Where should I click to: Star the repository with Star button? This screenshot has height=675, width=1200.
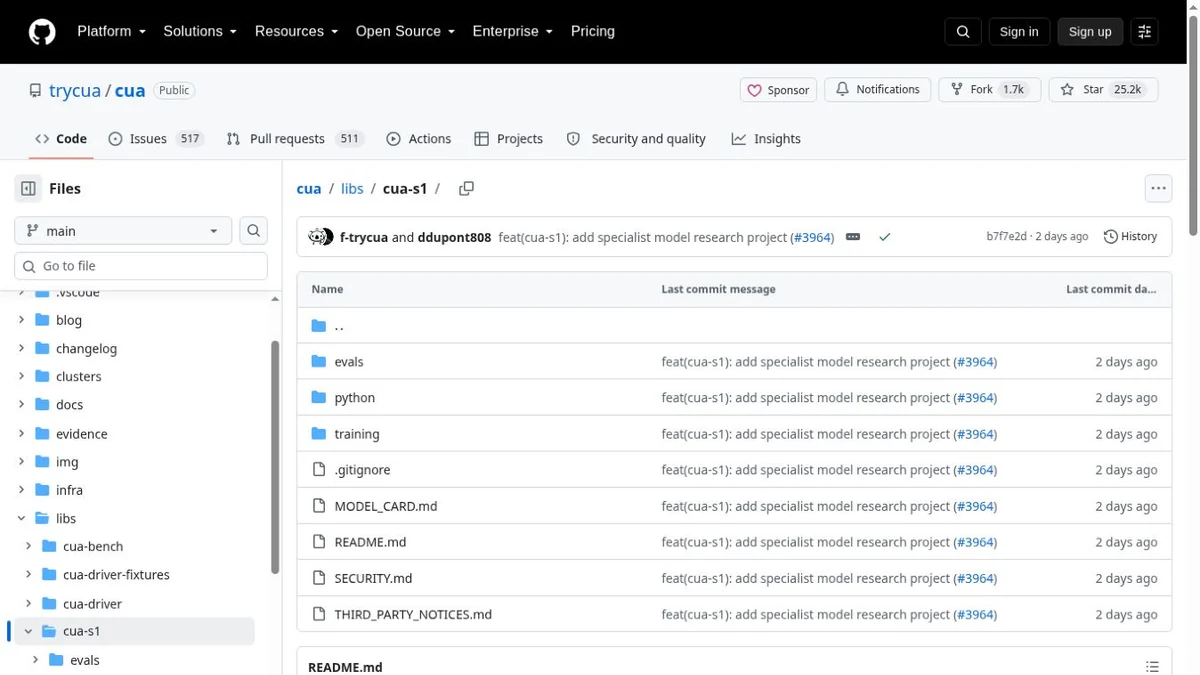(x=1103, y=90)
